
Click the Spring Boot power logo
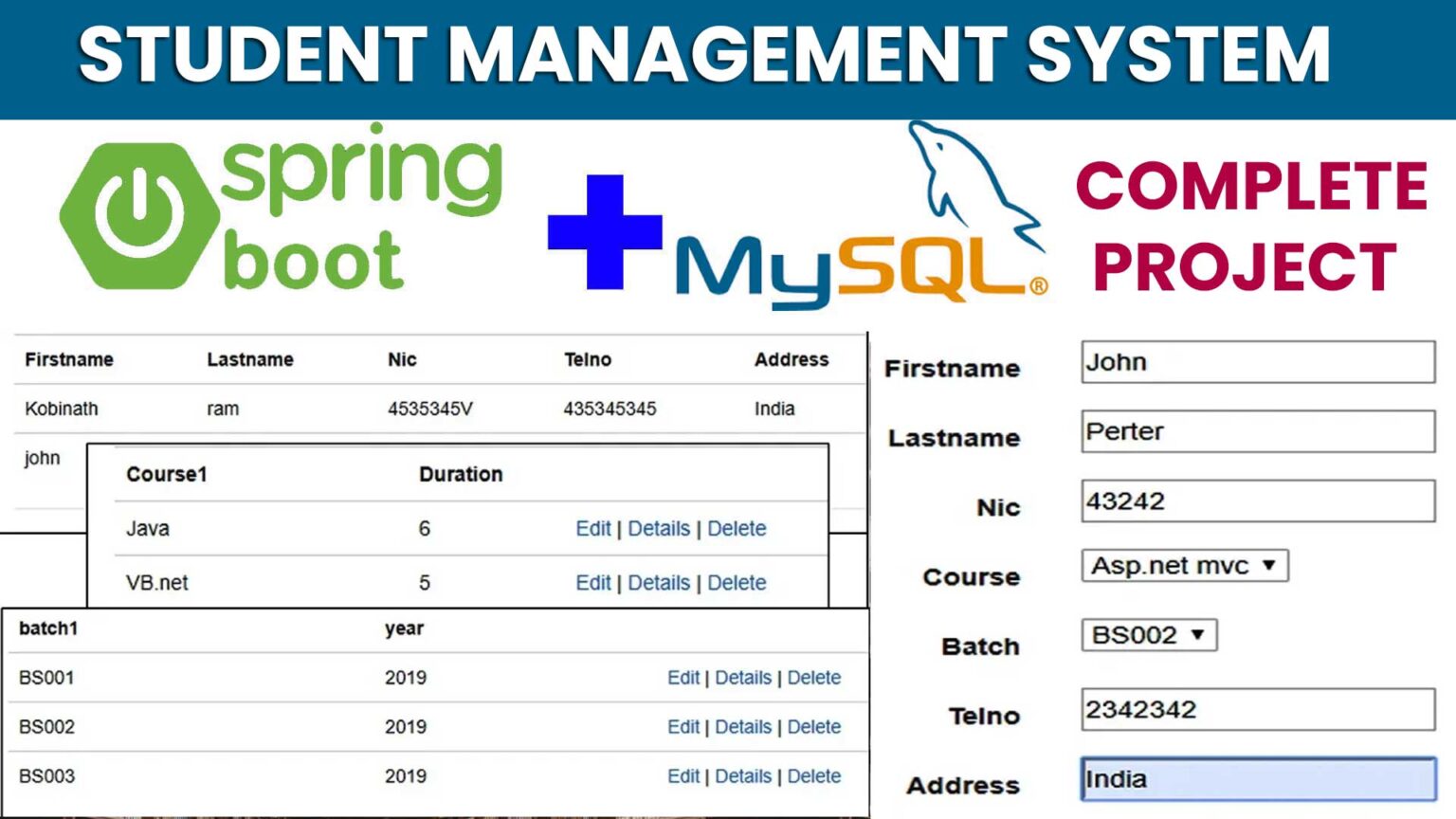139,215
